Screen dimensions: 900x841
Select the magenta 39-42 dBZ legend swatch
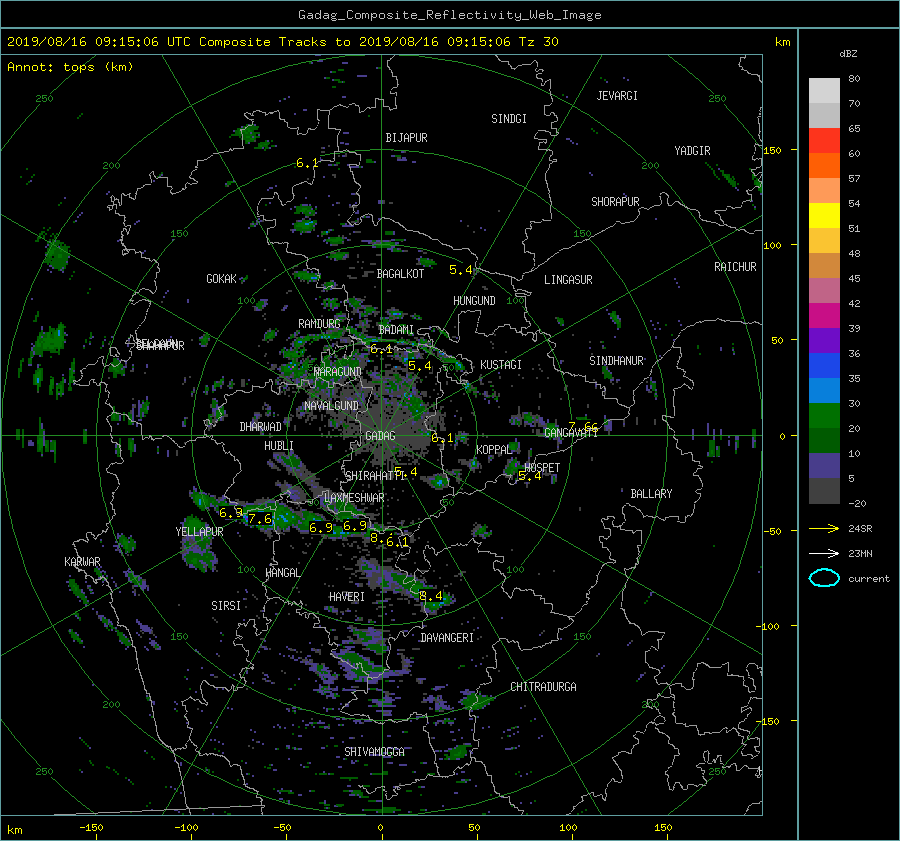pyautogui.click(x=824, y=315)
